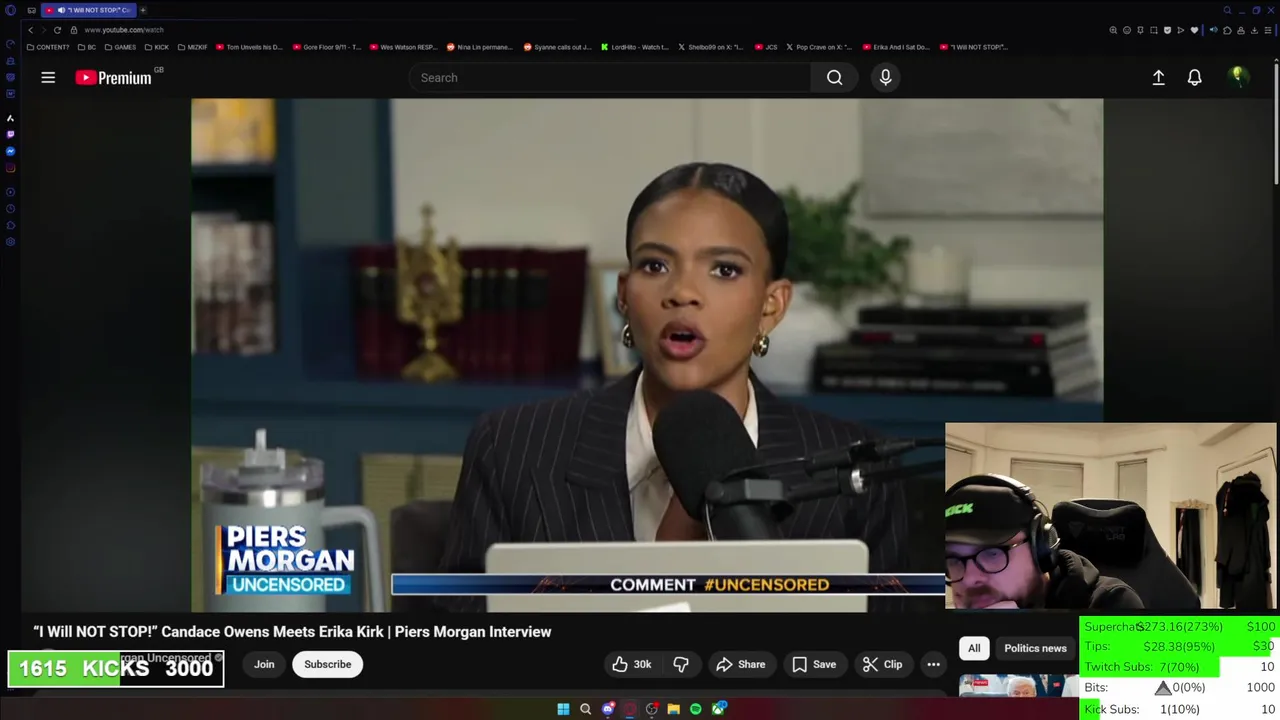1280x720 pixels.
Task: Open Syanne calls out J... bookmark
Action: 558,47
